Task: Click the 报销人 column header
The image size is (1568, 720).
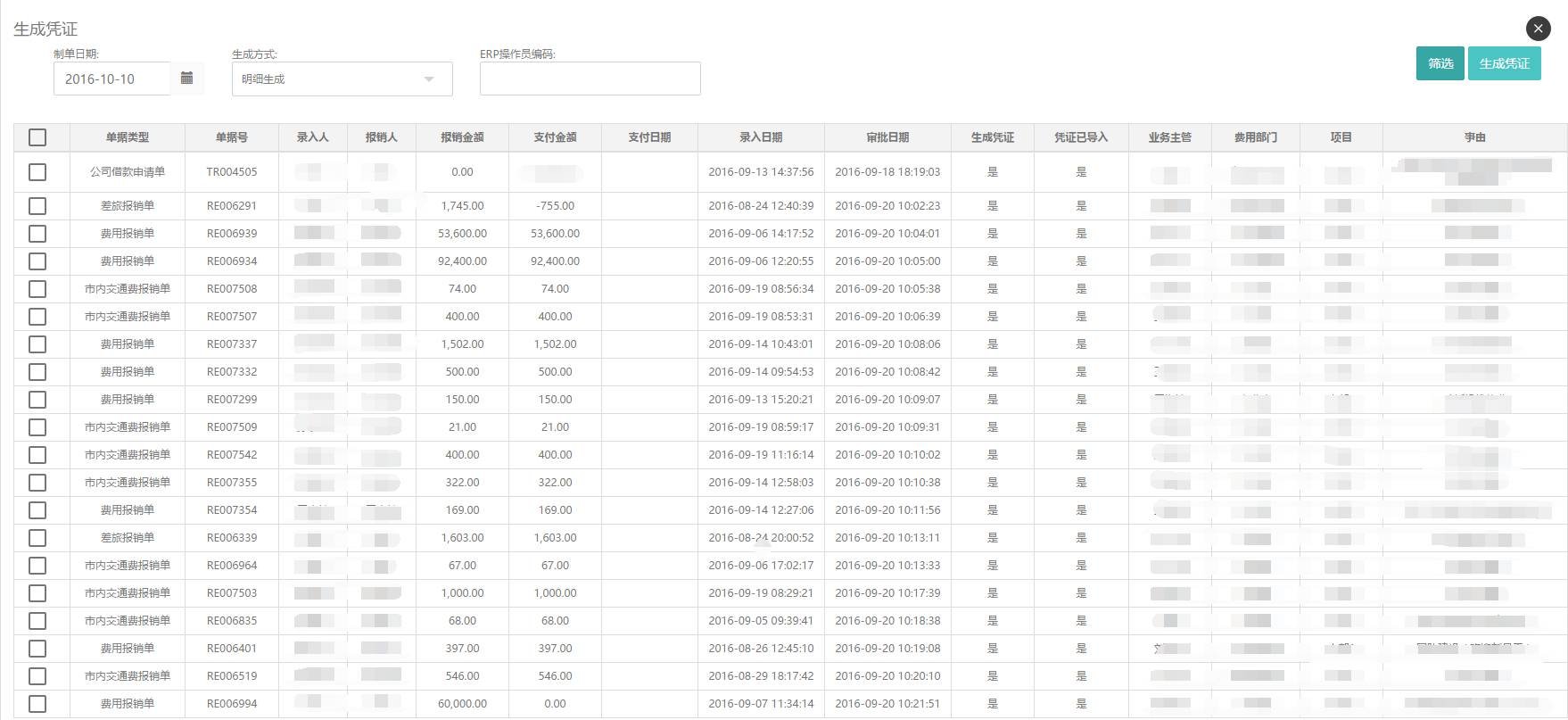Action: point(382,137)
